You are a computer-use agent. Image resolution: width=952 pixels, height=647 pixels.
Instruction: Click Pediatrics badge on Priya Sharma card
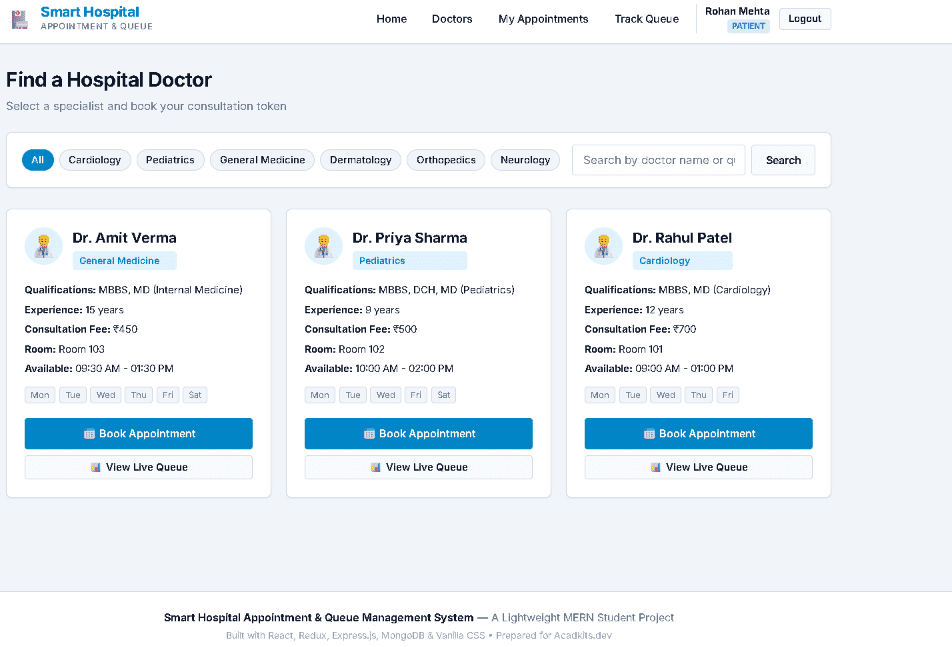(410, 260)
